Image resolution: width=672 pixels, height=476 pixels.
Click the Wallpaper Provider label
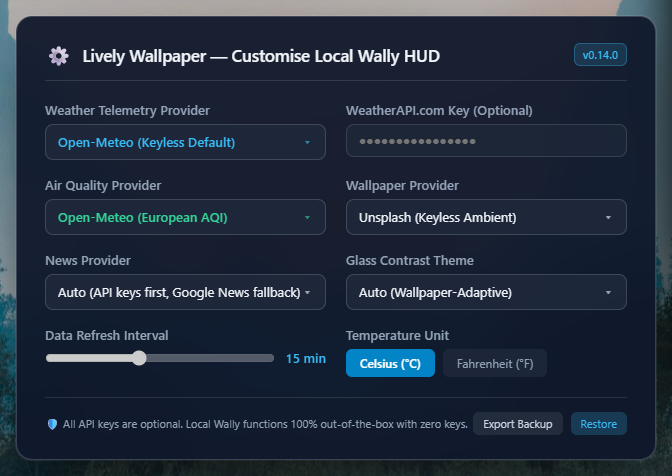point(402,186)
